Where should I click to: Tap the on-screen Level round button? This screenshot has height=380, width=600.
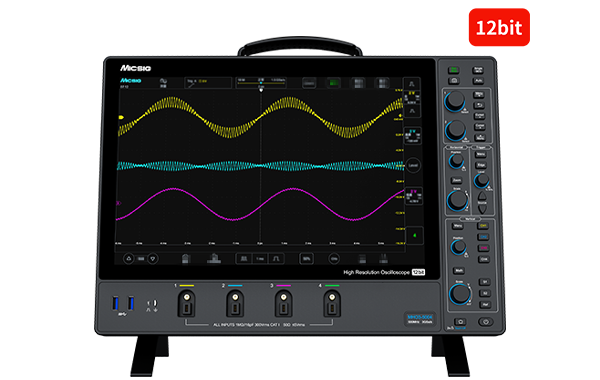(x=413, y=165)
